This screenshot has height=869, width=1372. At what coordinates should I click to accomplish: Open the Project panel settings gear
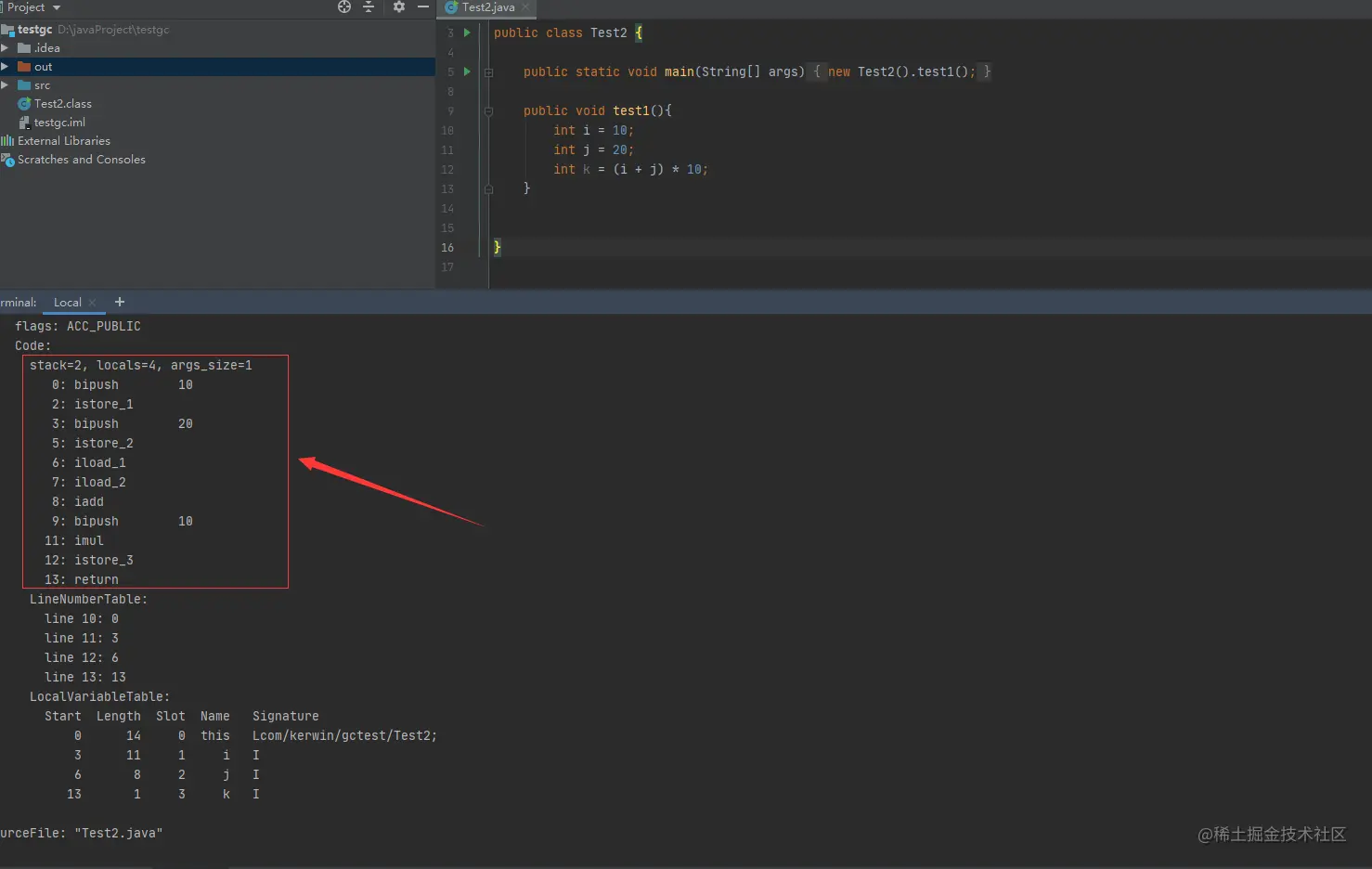pos(399,7)
